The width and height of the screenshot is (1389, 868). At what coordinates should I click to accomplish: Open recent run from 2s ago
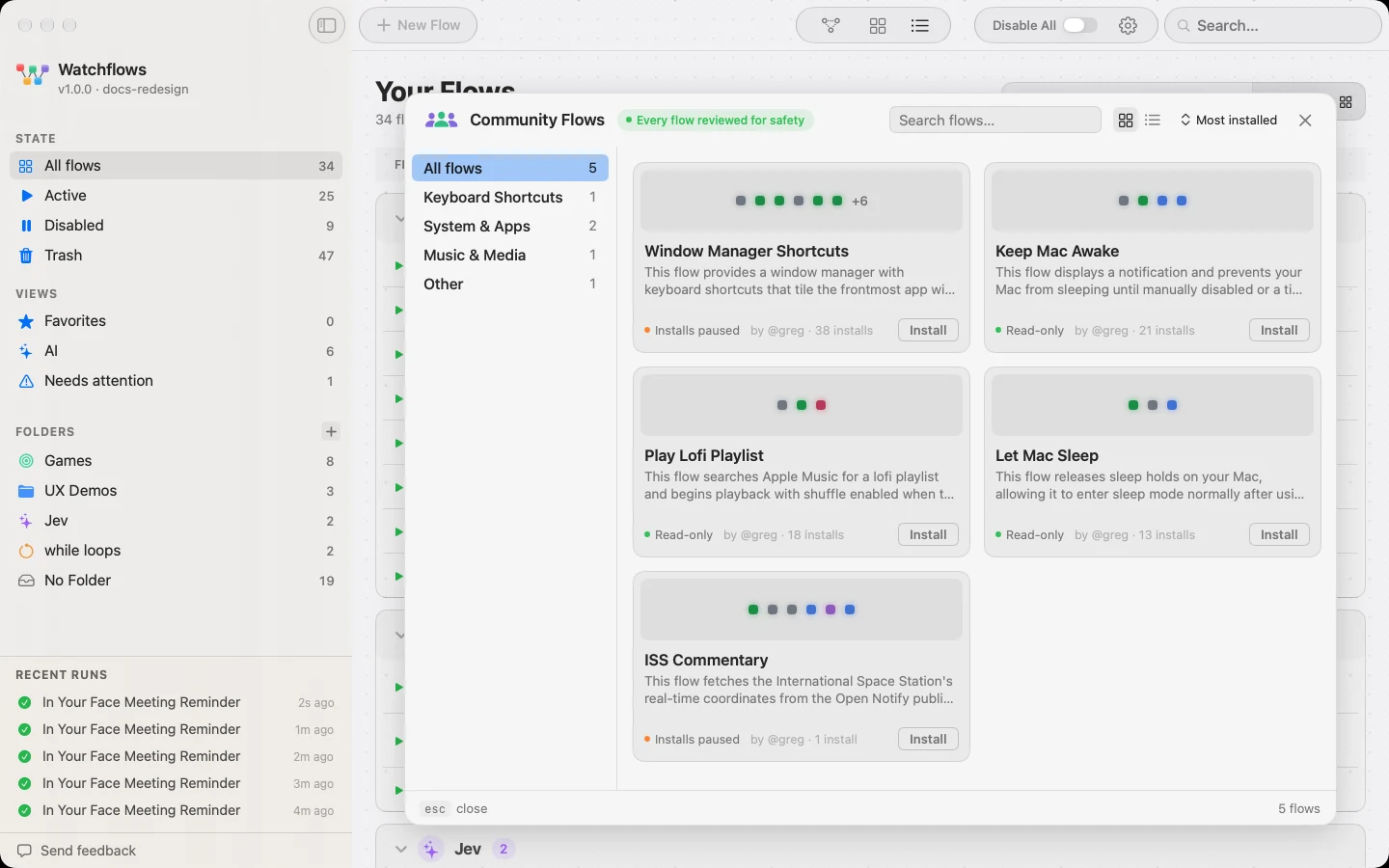(176, 702)
